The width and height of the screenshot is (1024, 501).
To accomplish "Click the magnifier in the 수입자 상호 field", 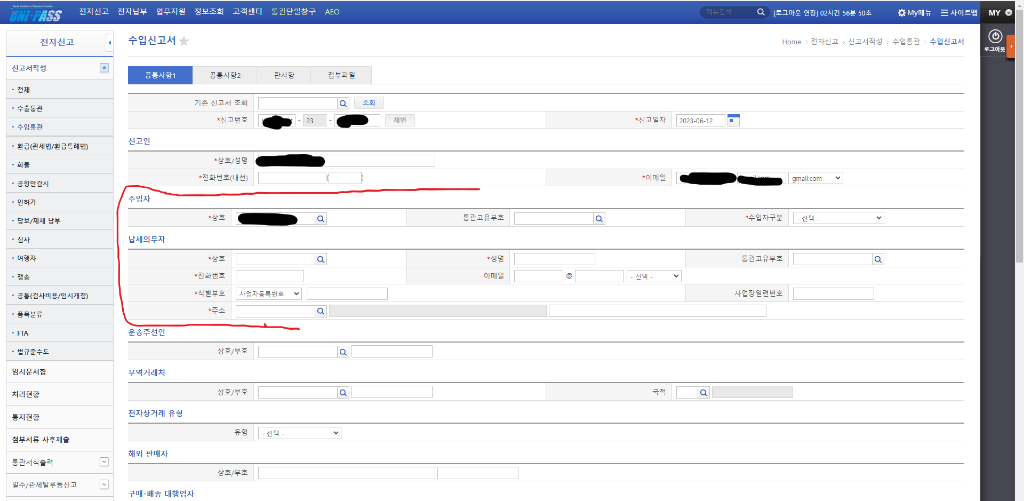I will (x=321, y=219).
